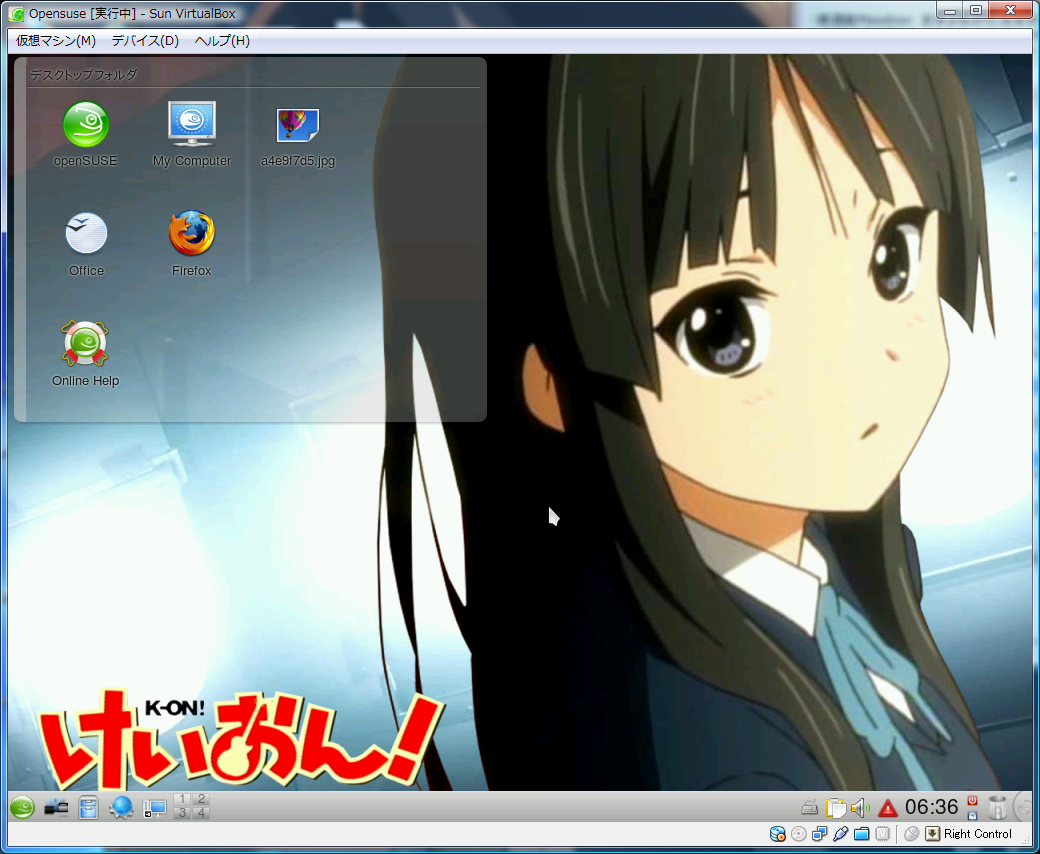Click the VirtualBox virtualization chip status icon

pos(883,834)
